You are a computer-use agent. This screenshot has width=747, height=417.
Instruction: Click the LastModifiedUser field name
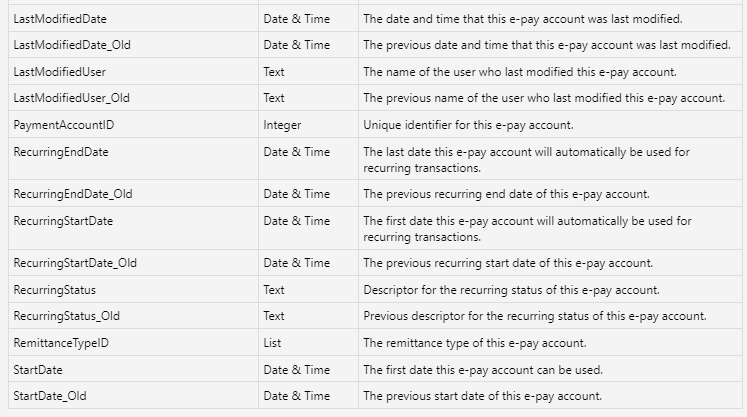(60, 72)
